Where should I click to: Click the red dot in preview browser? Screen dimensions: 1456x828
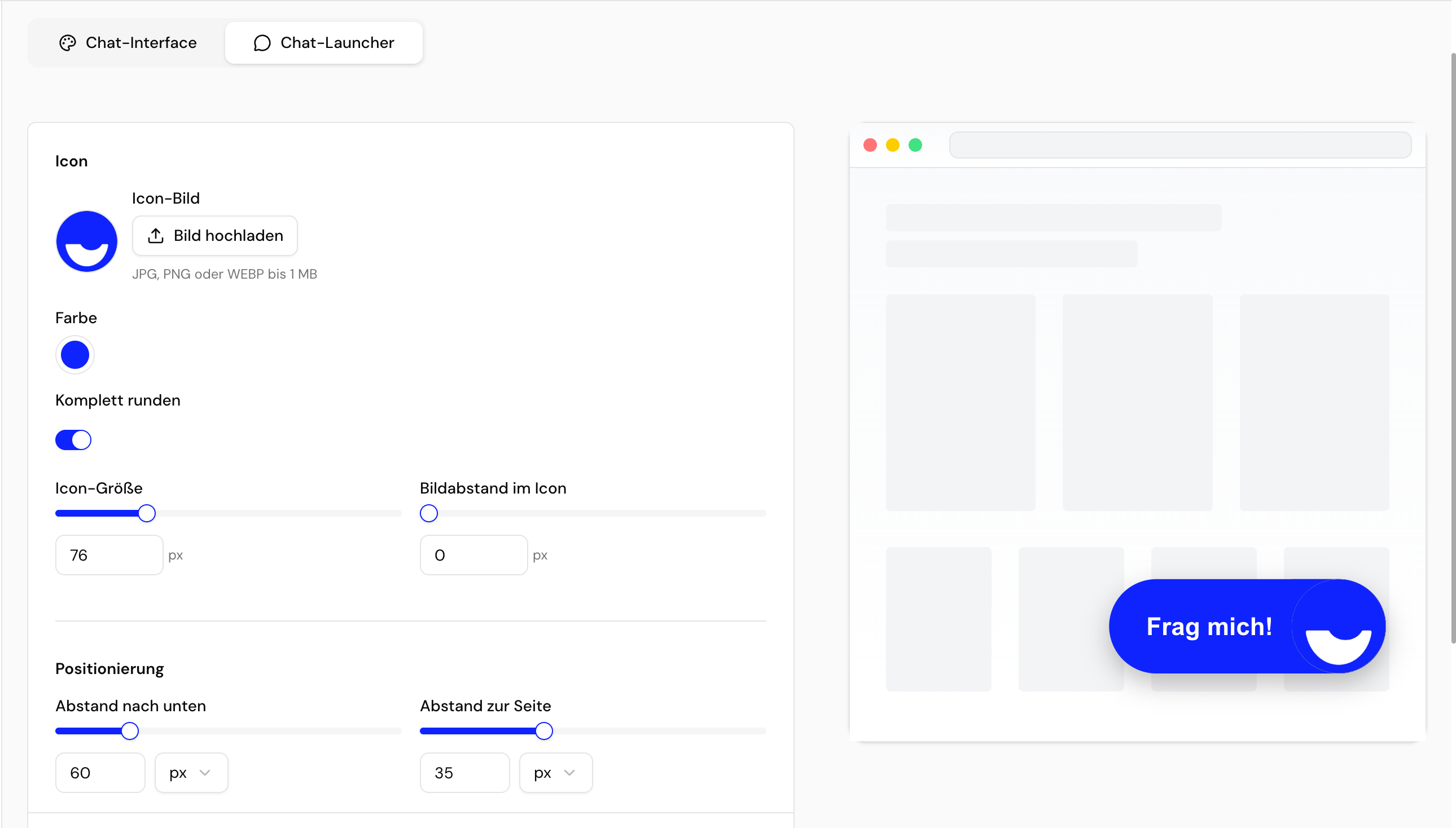(x=870, y=145)
